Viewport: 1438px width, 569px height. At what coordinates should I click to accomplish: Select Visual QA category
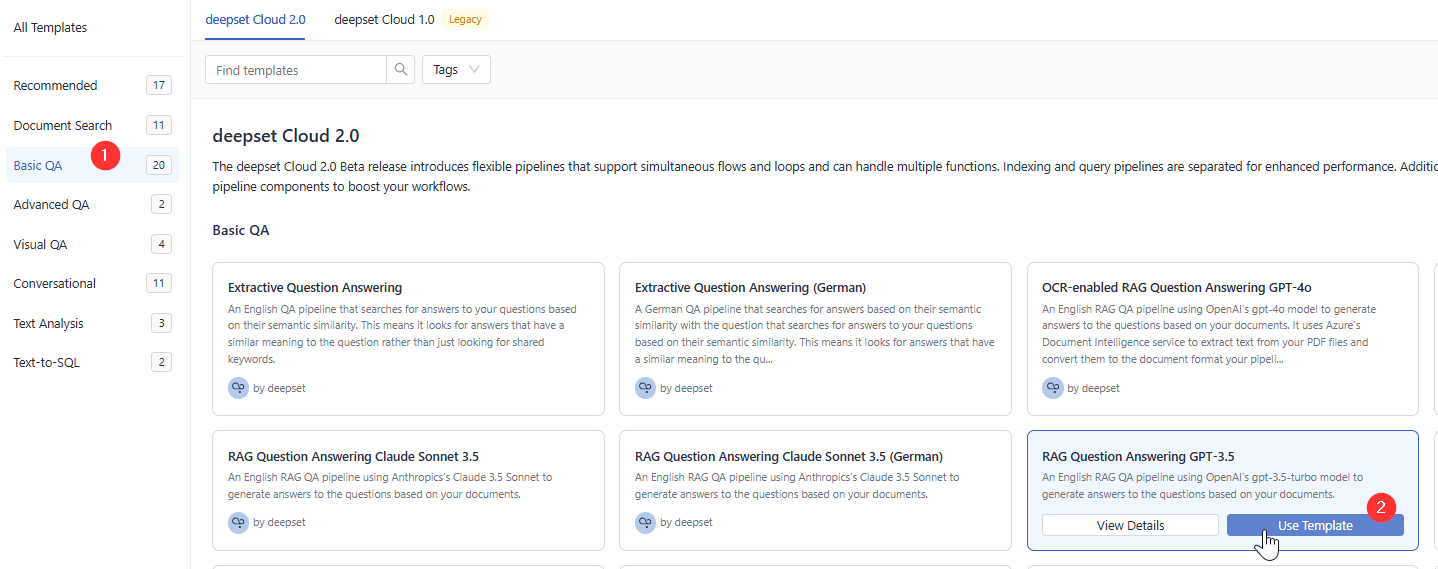coord(40,244)
